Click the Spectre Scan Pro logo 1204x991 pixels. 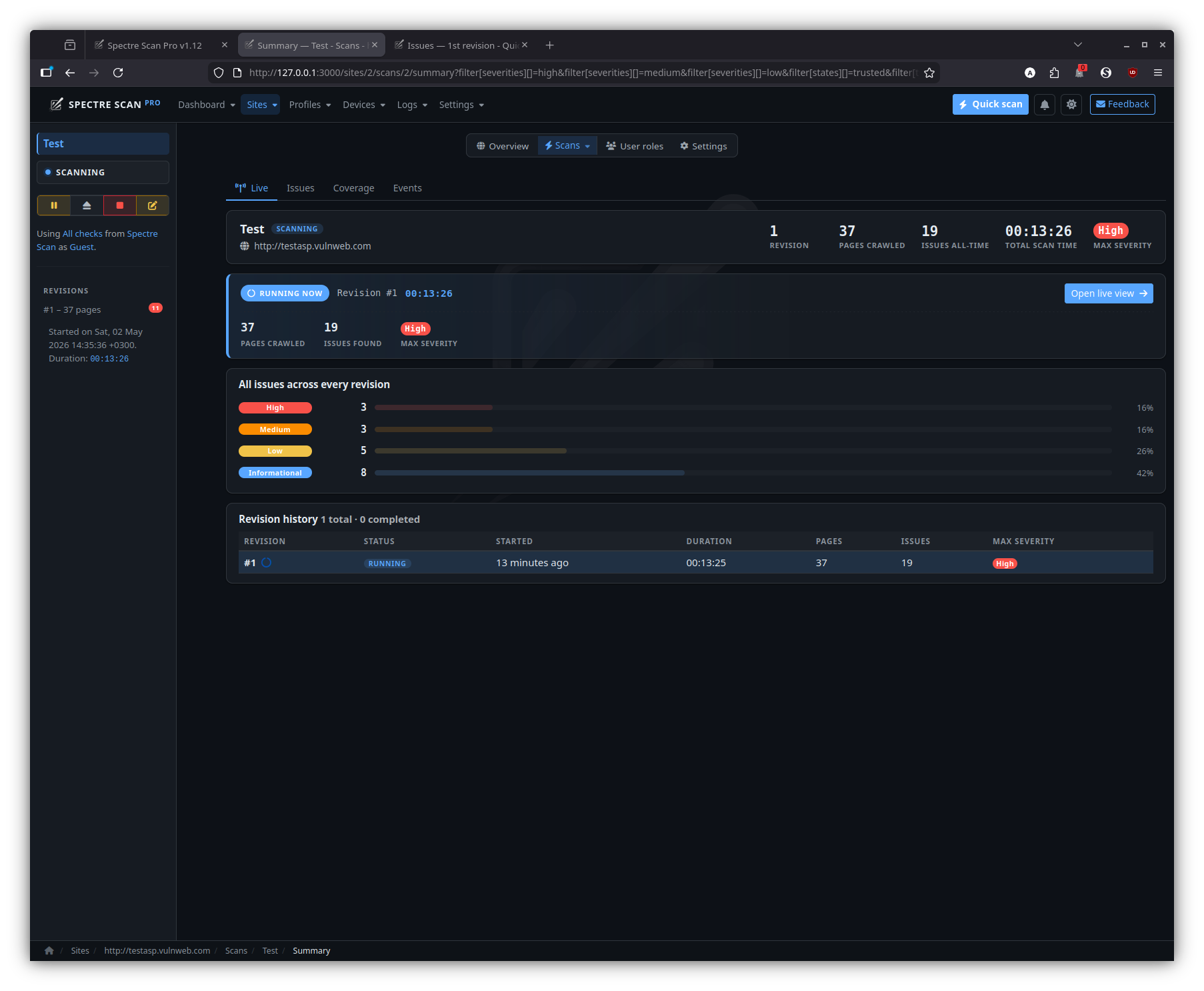(x=105, y=105)
